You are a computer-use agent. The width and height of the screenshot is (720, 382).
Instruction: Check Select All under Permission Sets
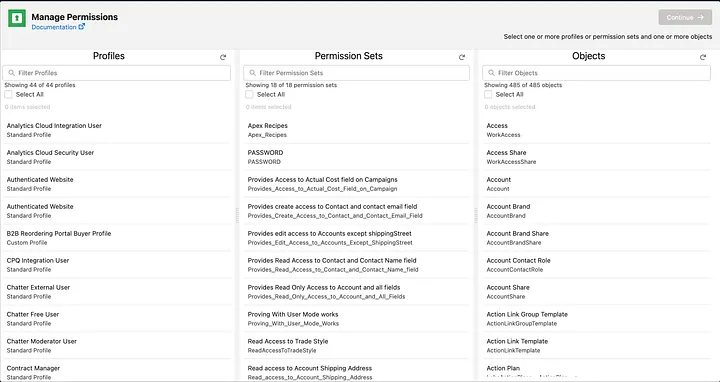(x=249, y=95)
